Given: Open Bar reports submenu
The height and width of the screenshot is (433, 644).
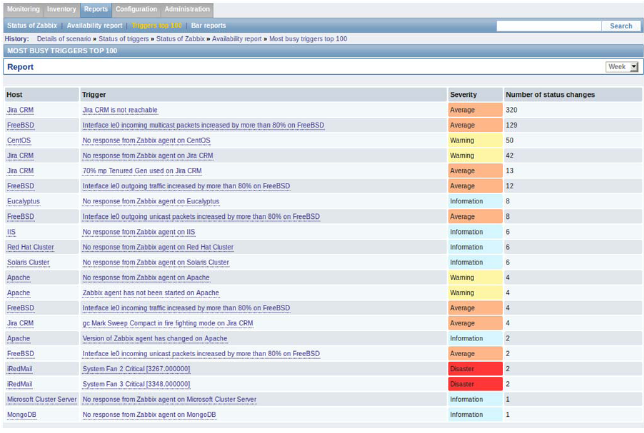Looking at the screenshot, I should 208,25.
